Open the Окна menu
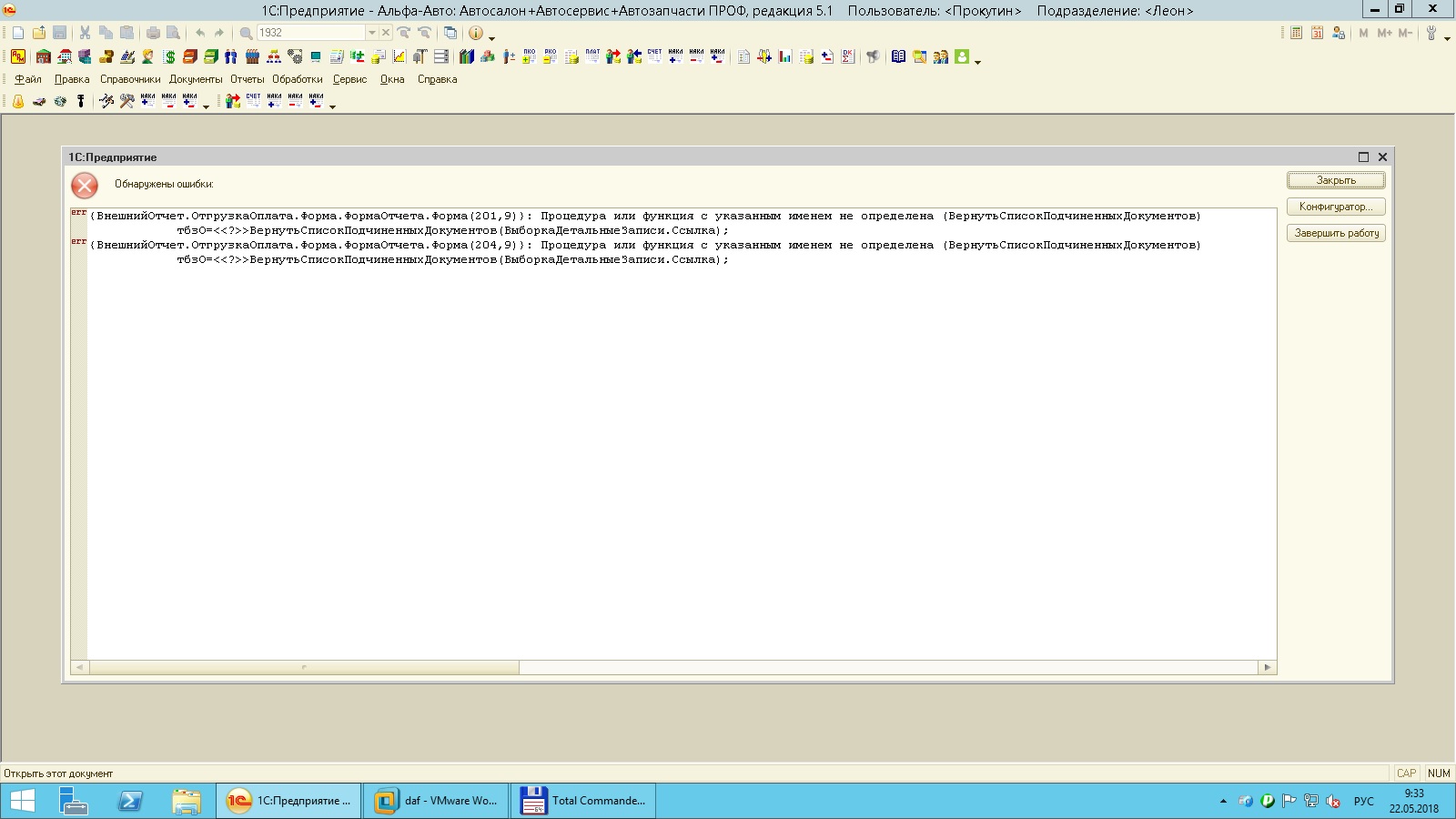The width and height of the screenshot is (1456, 819). [x=392, y=79]
